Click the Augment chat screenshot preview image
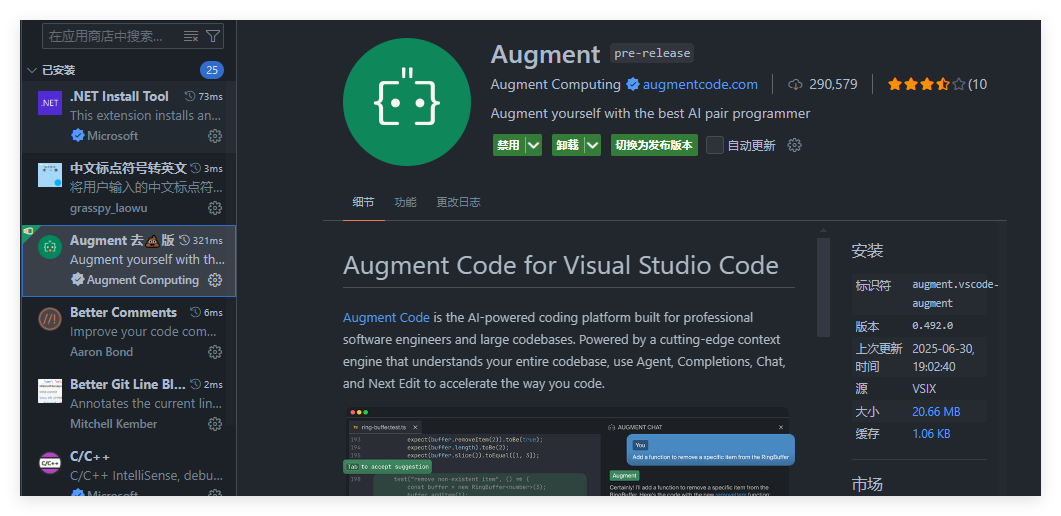1061x516 pixels. click(568, 452)
